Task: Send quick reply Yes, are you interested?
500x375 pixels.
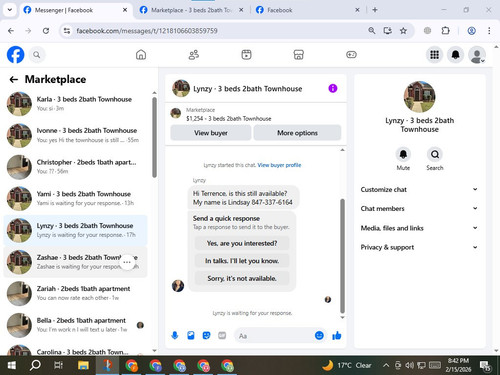Action: coord(242,243)
